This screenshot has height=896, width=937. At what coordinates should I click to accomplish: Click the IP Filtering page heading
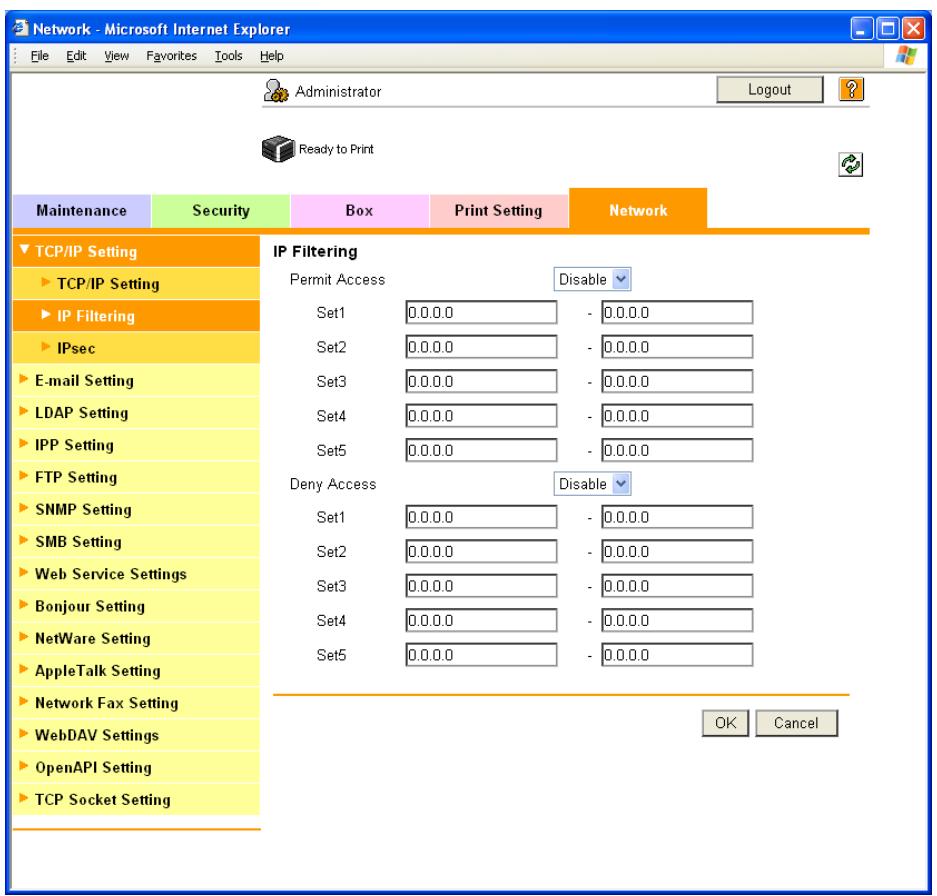tap(315, 252)
